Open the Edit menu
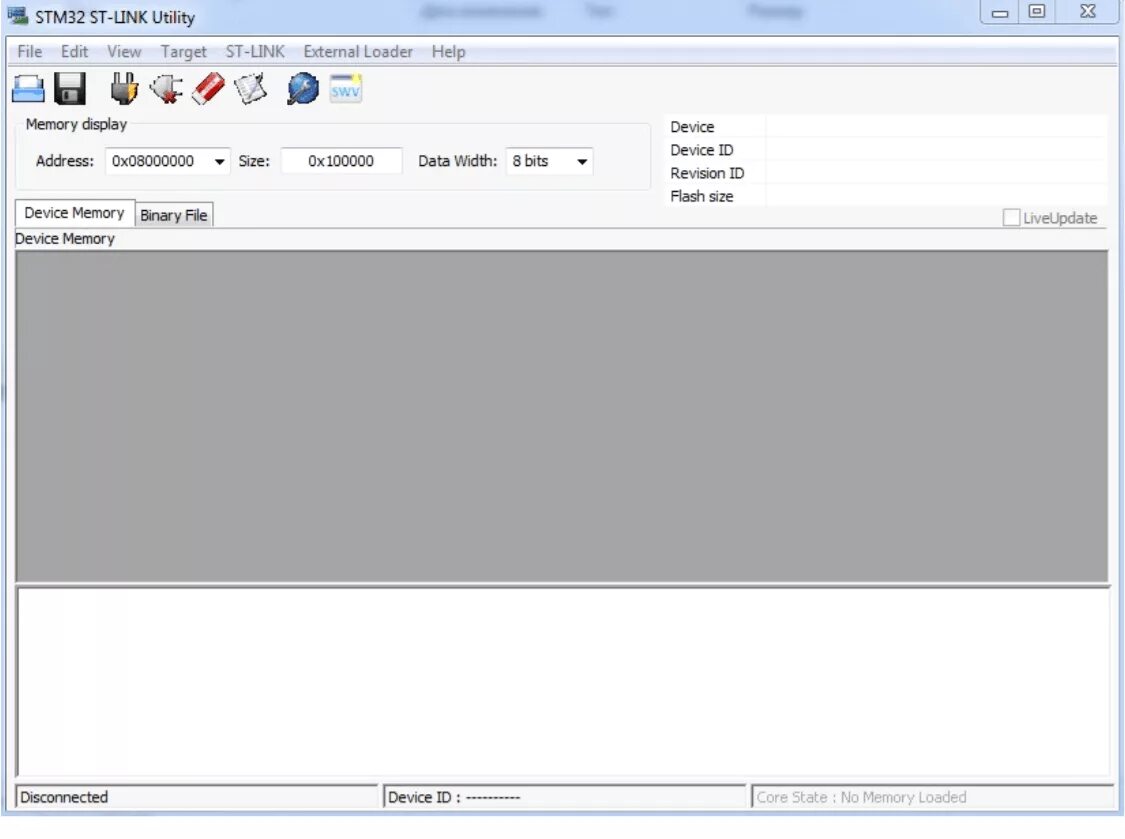 tap(74, 52)
